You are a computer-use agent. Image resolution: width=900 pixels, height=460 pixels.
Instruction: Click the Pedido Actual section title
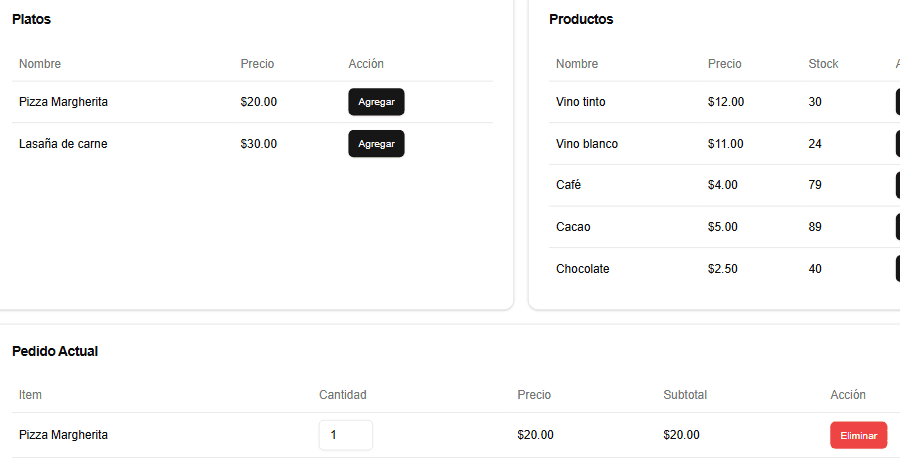click(55, 351)
